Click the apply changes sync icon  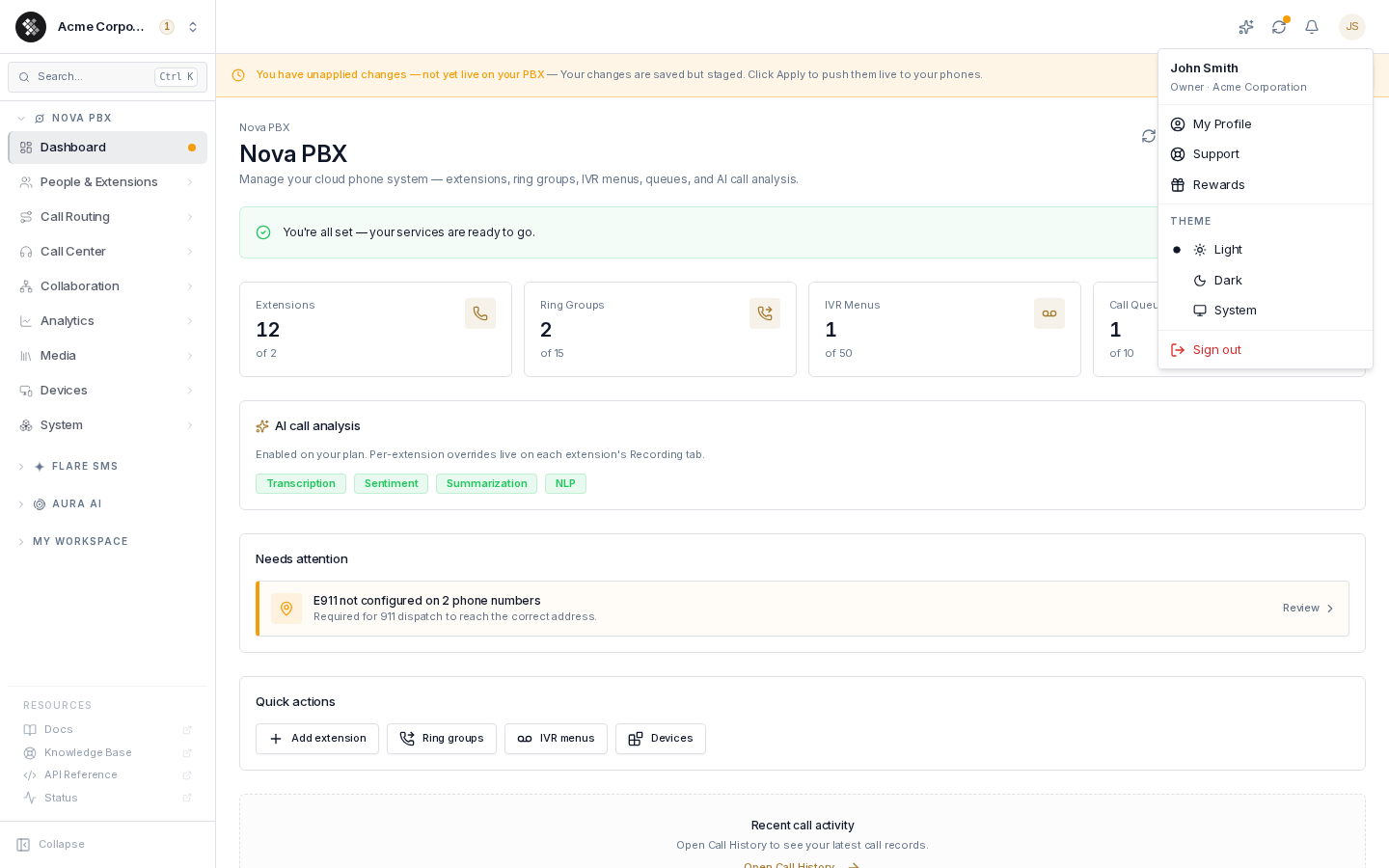[1279, 27]
